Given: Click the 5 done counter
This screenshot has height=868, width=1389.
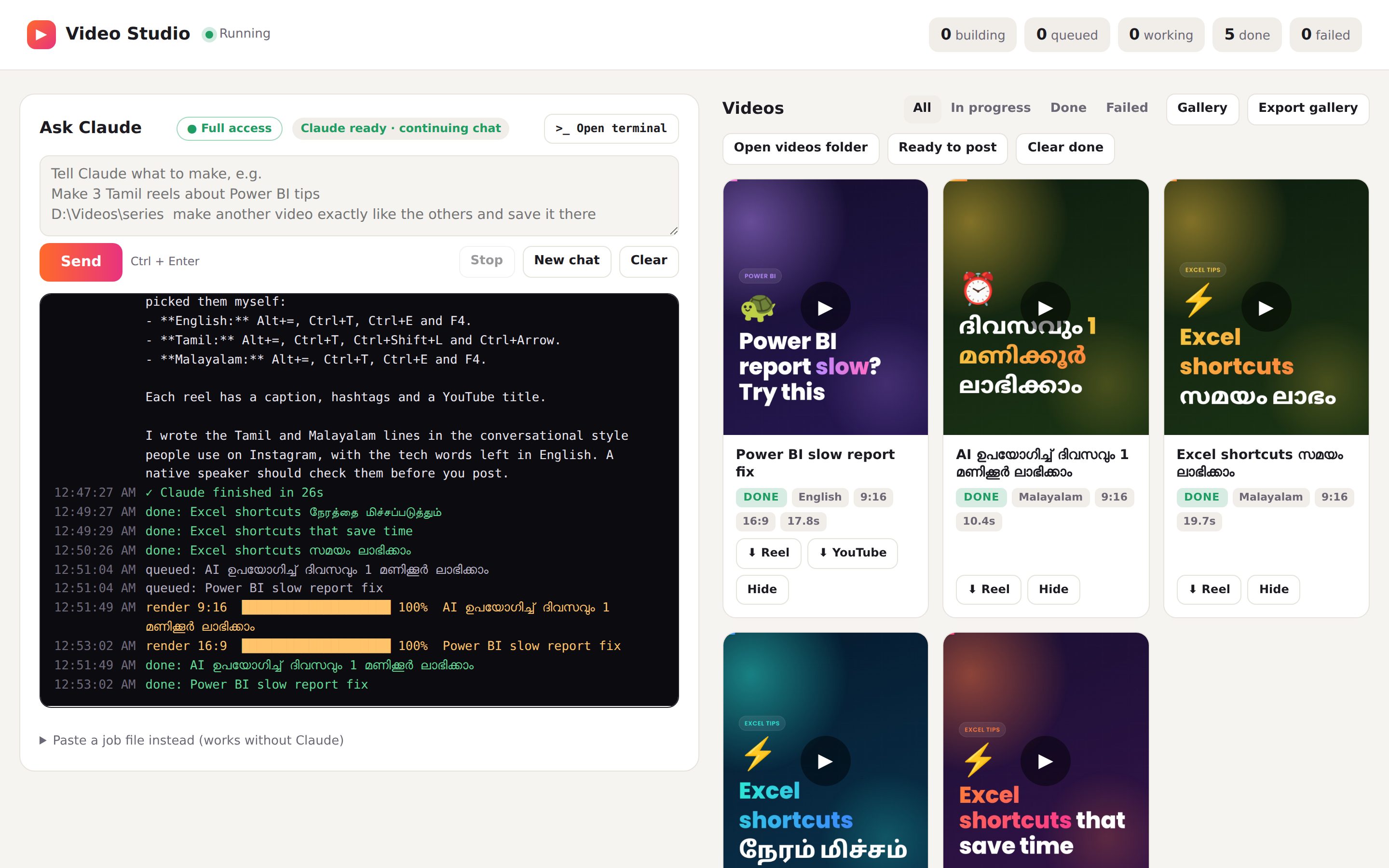Looking at the screenshot, I should pyautogui.click(x=1247, y=35).
